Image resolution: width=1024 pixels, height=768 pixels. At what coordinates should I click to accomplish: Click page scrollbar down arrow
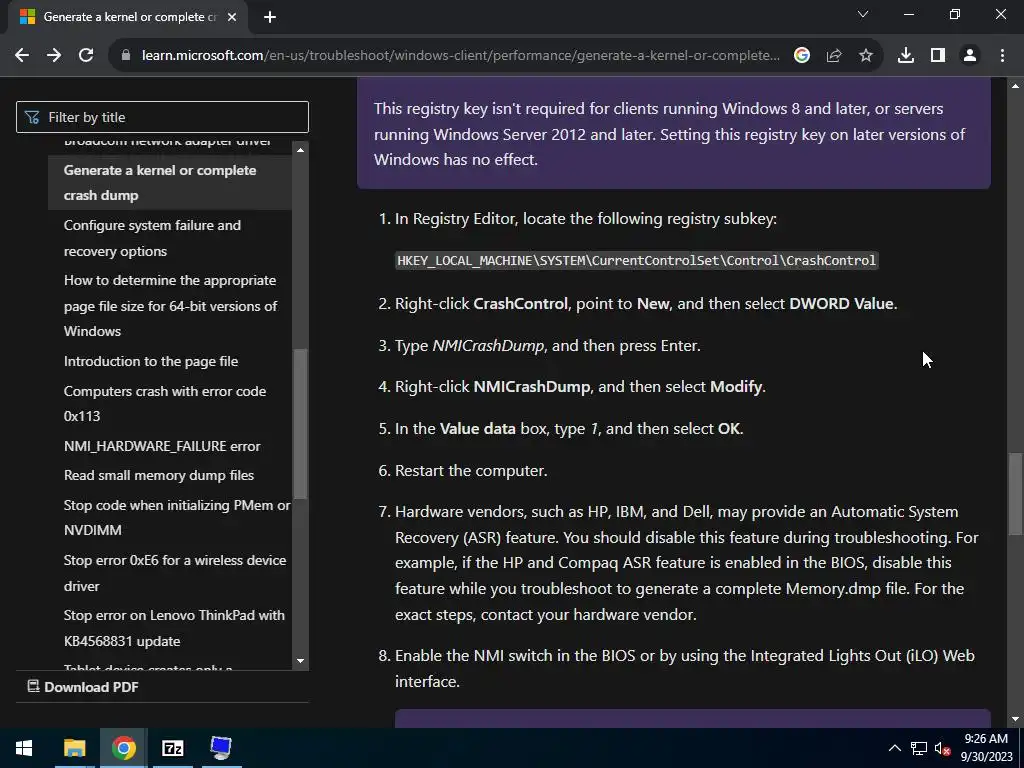[1015, 720]
